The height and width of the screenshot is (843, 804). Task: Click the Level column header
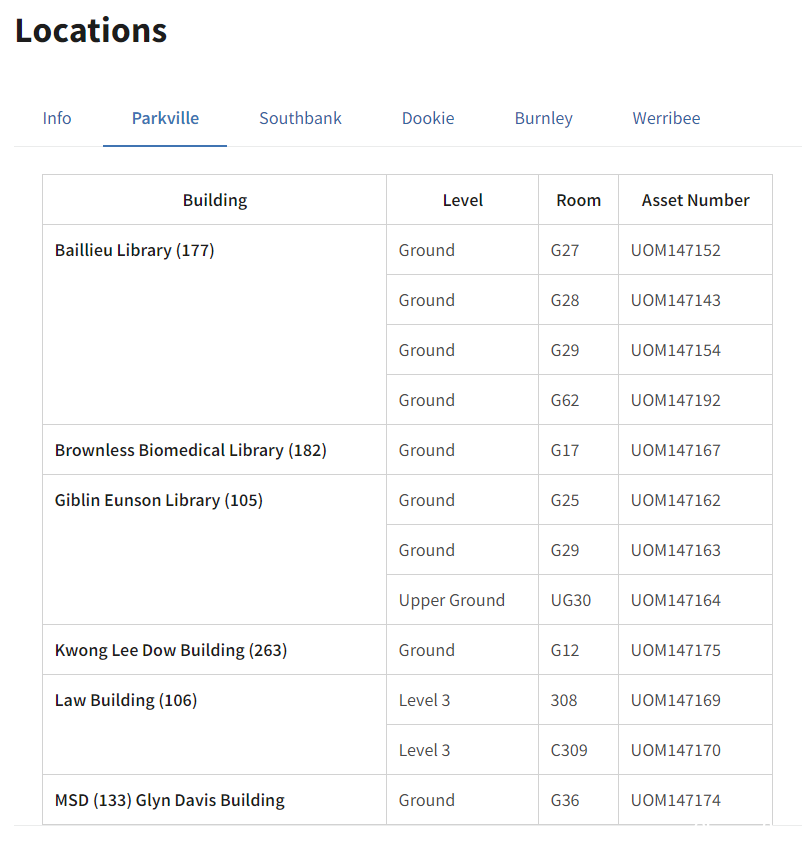(x=463, y=200)
